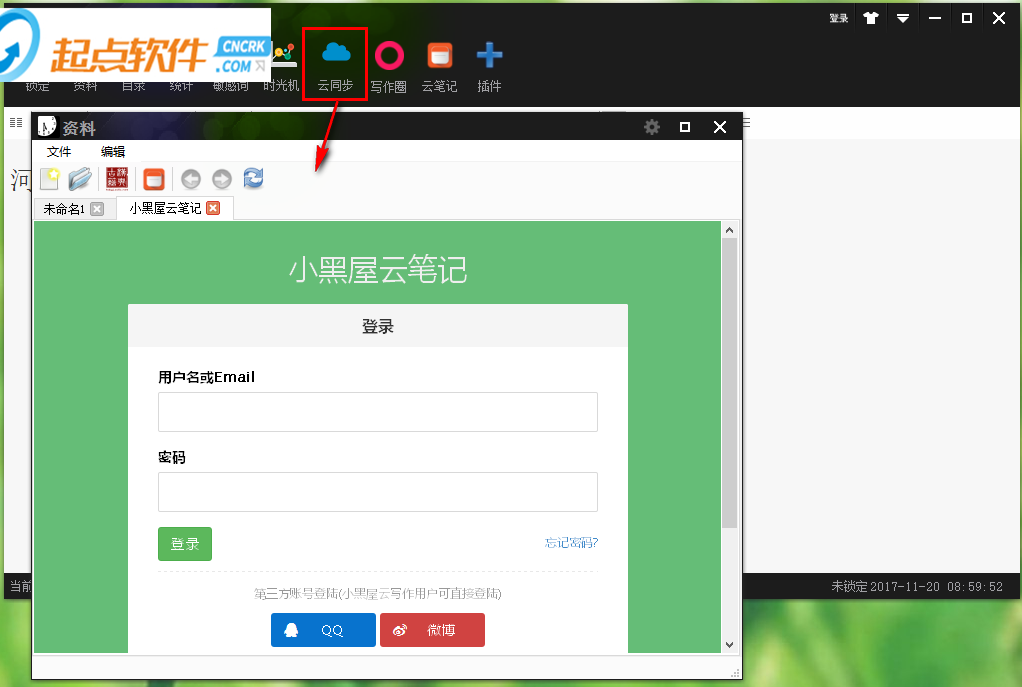Click 未锁定 status text in status bar
1022x687 pixels.
click(x=849, y=587)
